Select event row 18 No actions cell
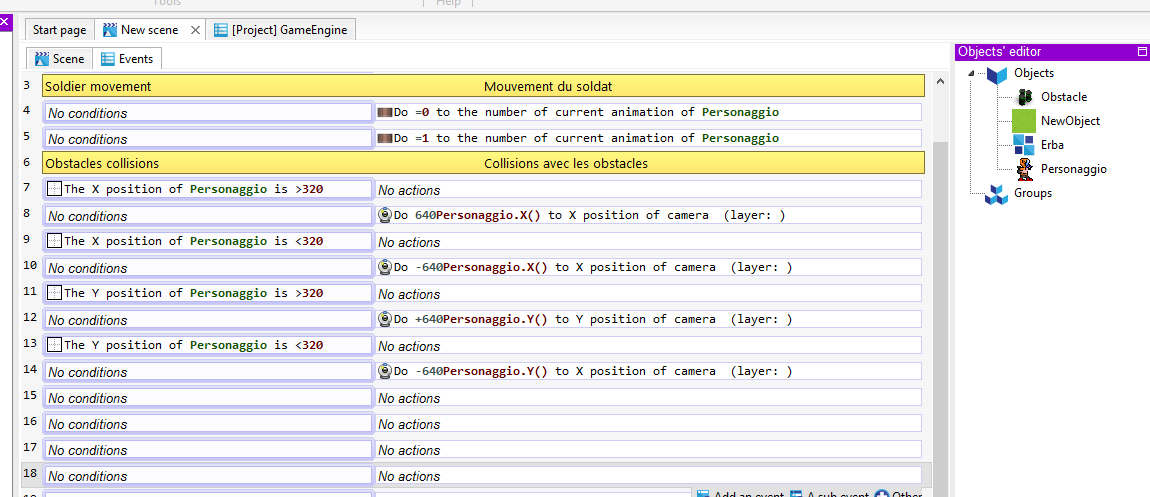Viewport: 1150px width, 497px height. point(648,476)
